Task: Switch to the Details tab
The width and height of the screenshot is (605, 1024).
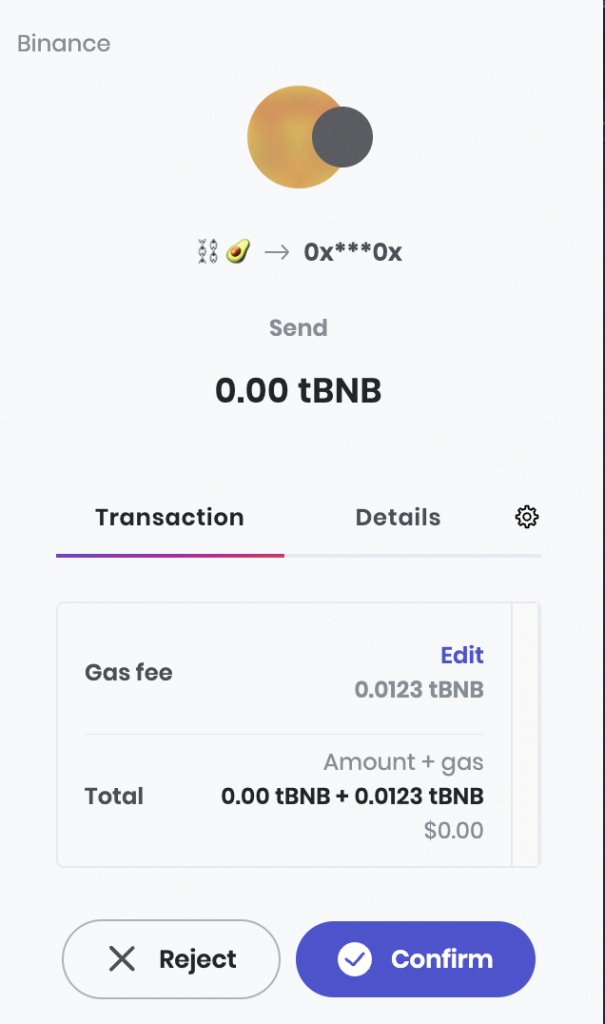Action: point(397,517)
